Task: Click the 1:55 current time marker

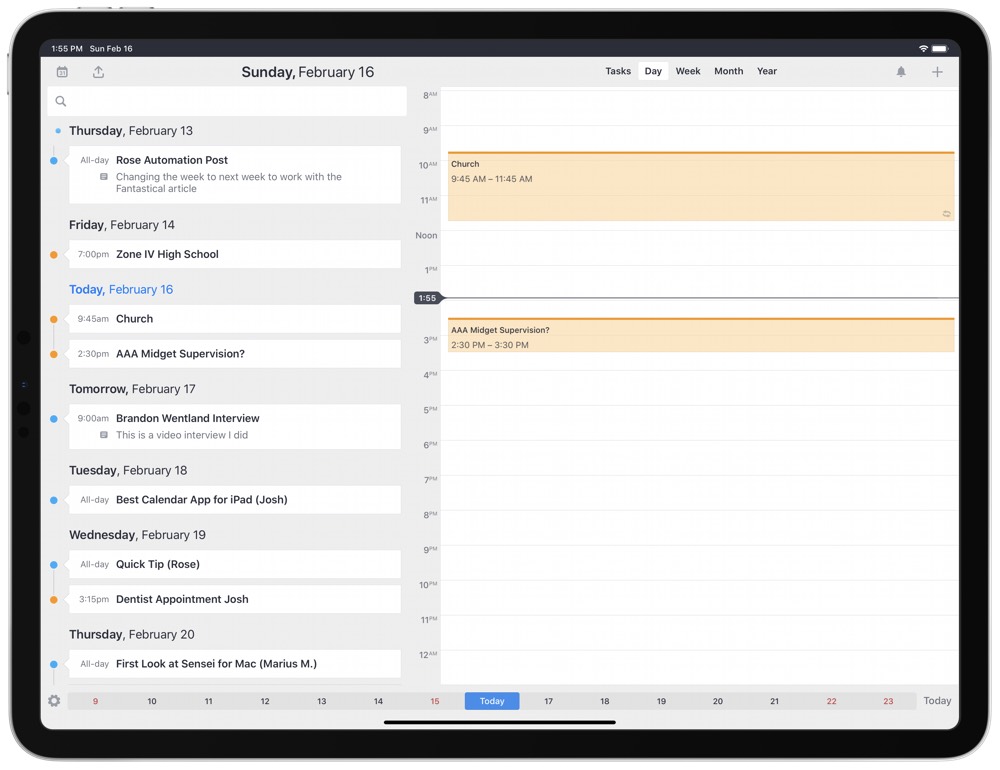Action: pyautogui.click(x=427, y=298)
